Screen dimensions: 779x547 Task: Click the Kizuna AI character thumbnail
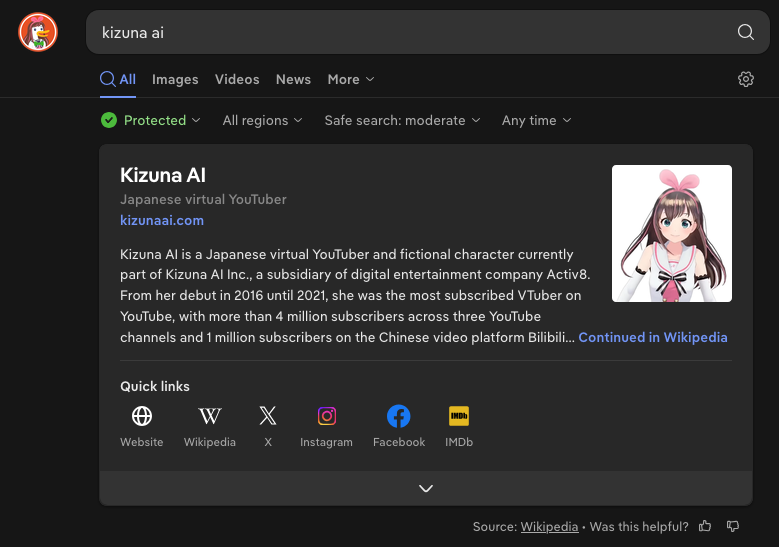tap(672, 234)
